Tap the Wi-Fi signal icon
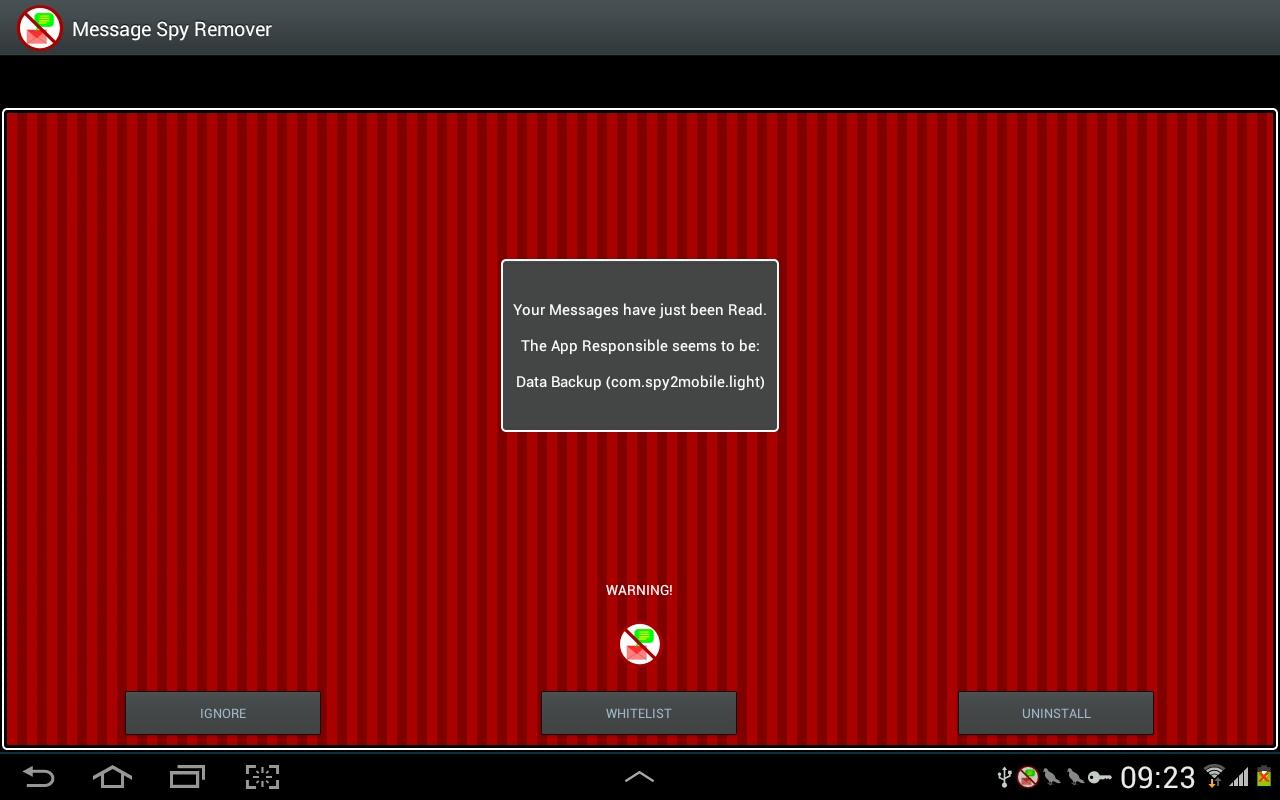 tap(1214, 776)
